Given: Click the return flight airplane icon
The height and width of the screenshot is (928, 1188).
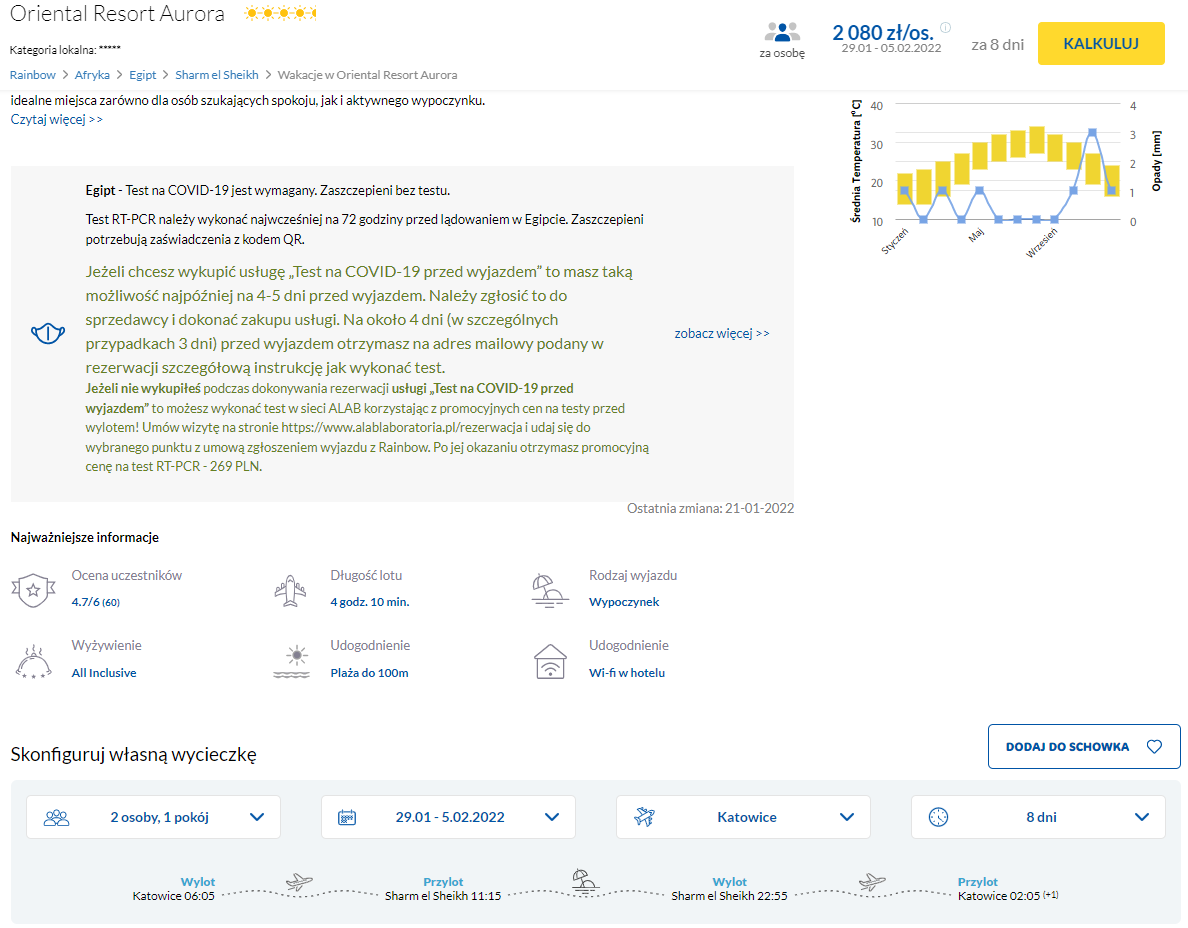Looking at the screenshot, I should [872, 882].
